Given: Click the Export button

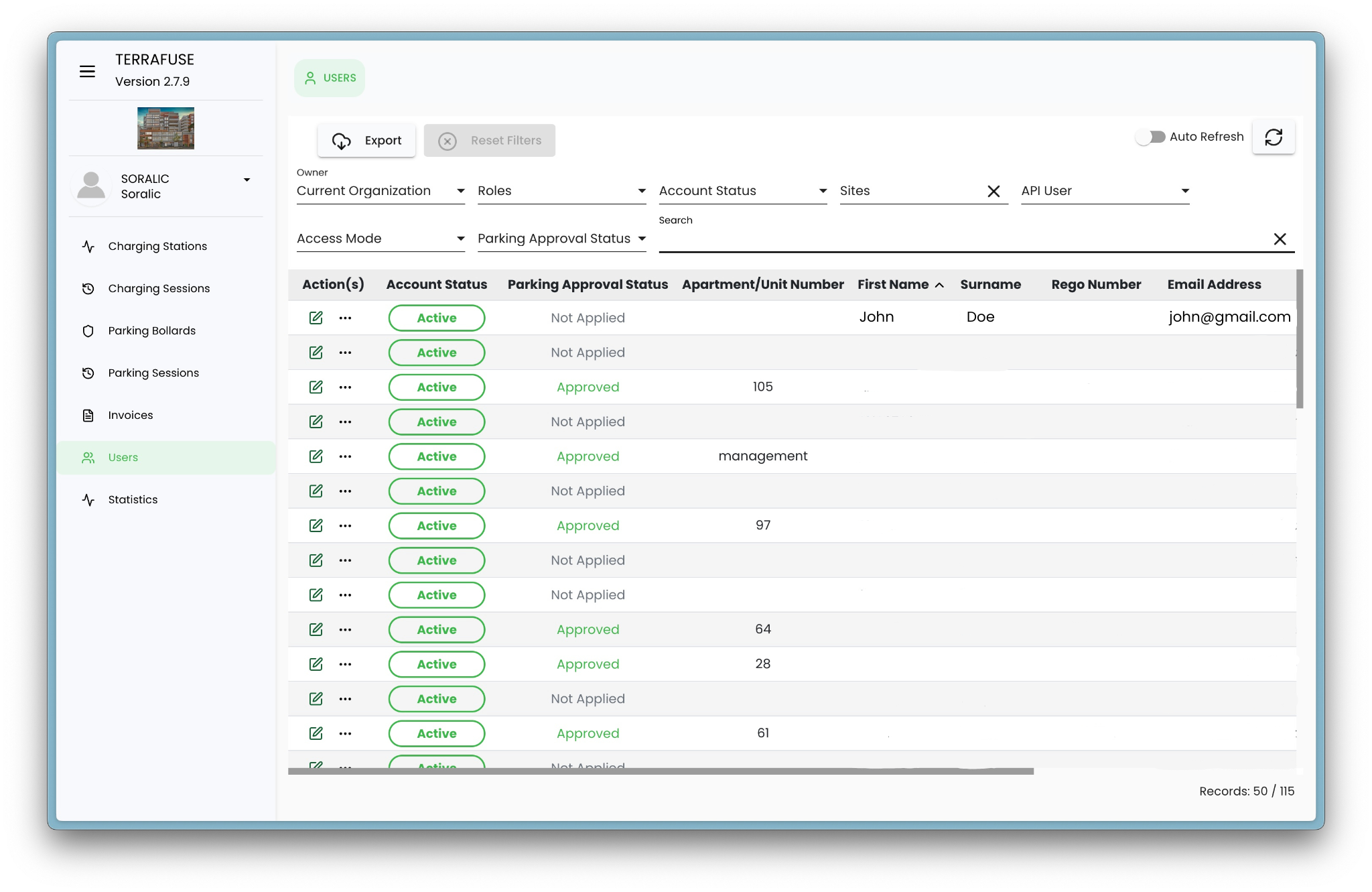Looking at the screenshot, I should point(366,141).
